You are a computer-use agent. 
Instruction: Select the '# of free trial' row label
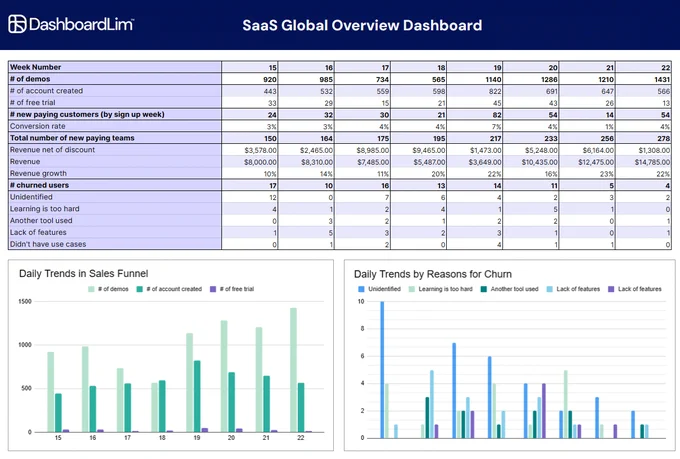pos(33,102)
